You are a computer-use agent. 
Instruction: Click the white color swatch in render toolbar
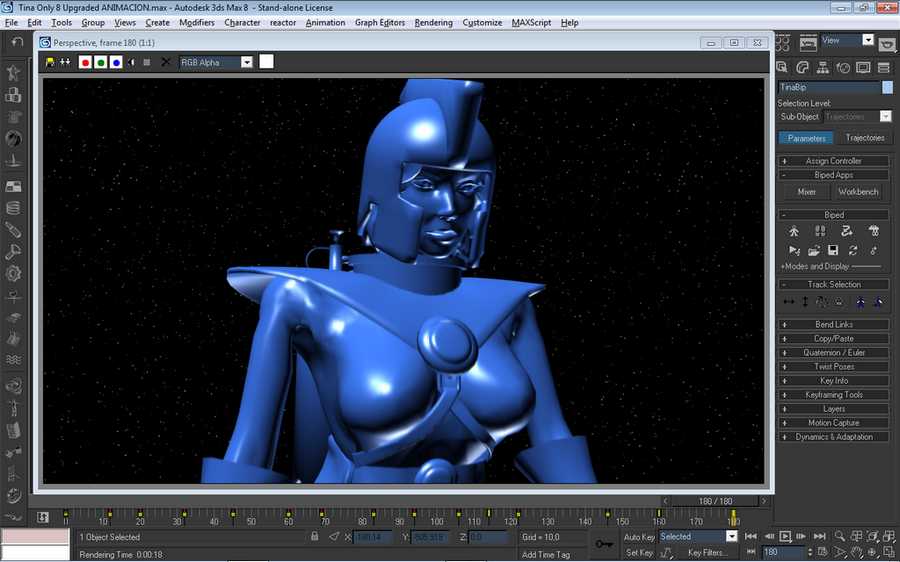point(266,62)
